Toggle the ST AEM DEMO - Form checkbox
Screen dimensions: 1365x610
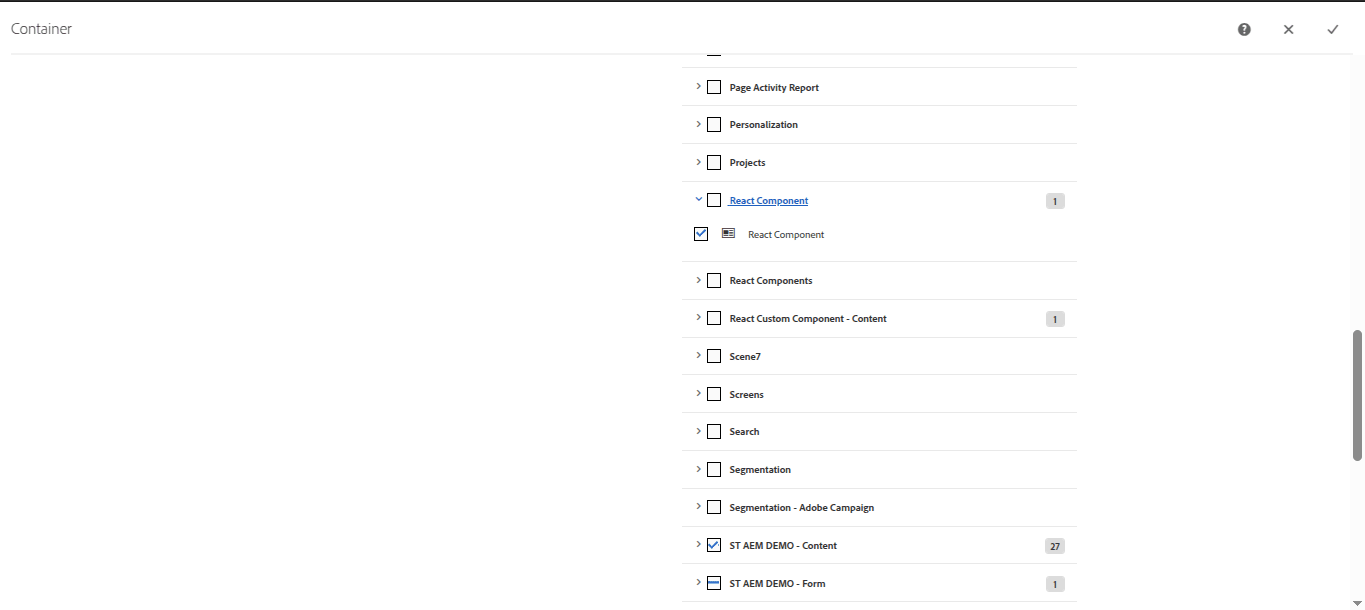(x=714, y=583)
